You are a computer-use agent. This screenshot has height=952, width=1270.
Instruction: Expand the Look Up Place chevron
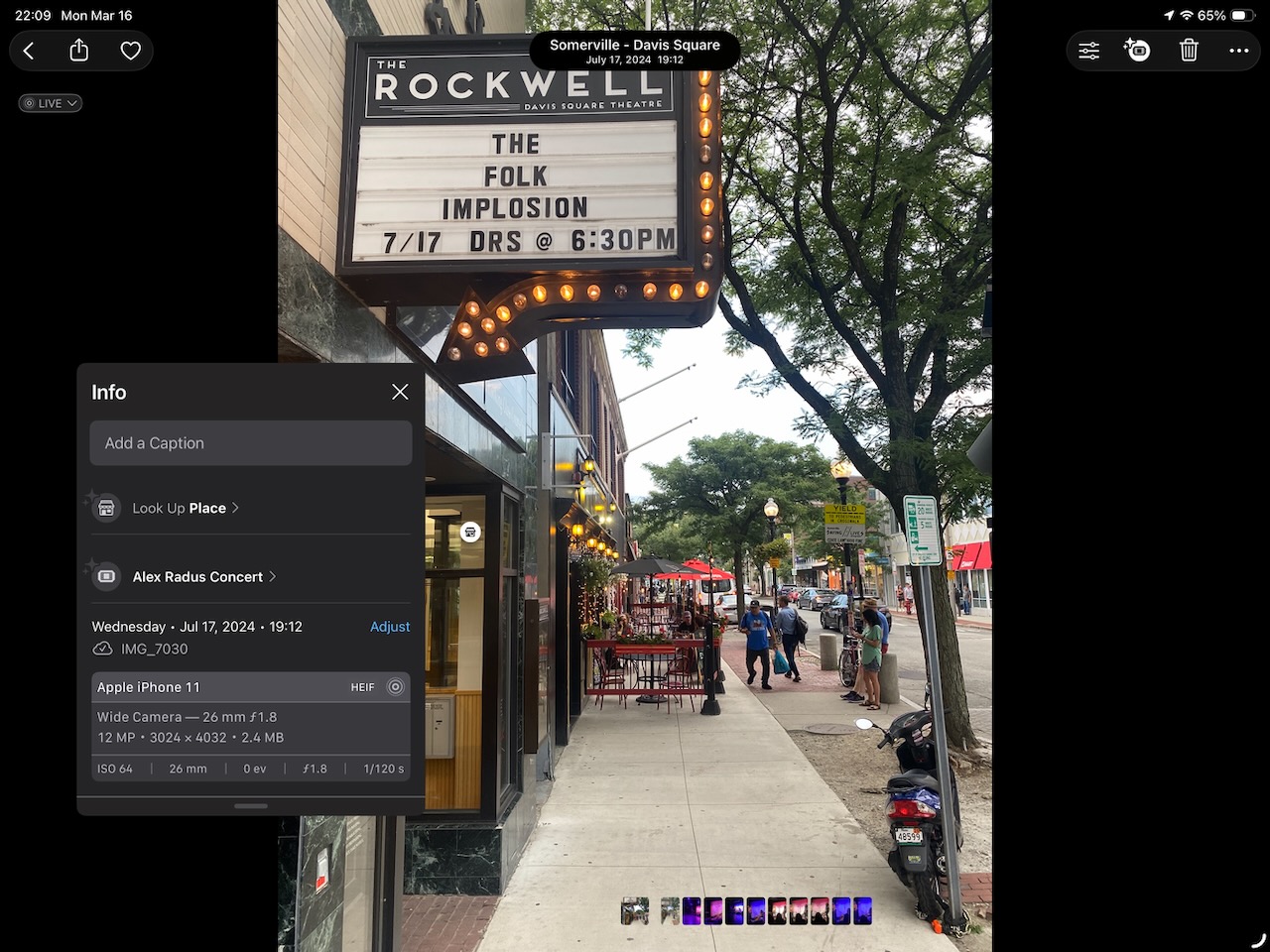point(235,507)
